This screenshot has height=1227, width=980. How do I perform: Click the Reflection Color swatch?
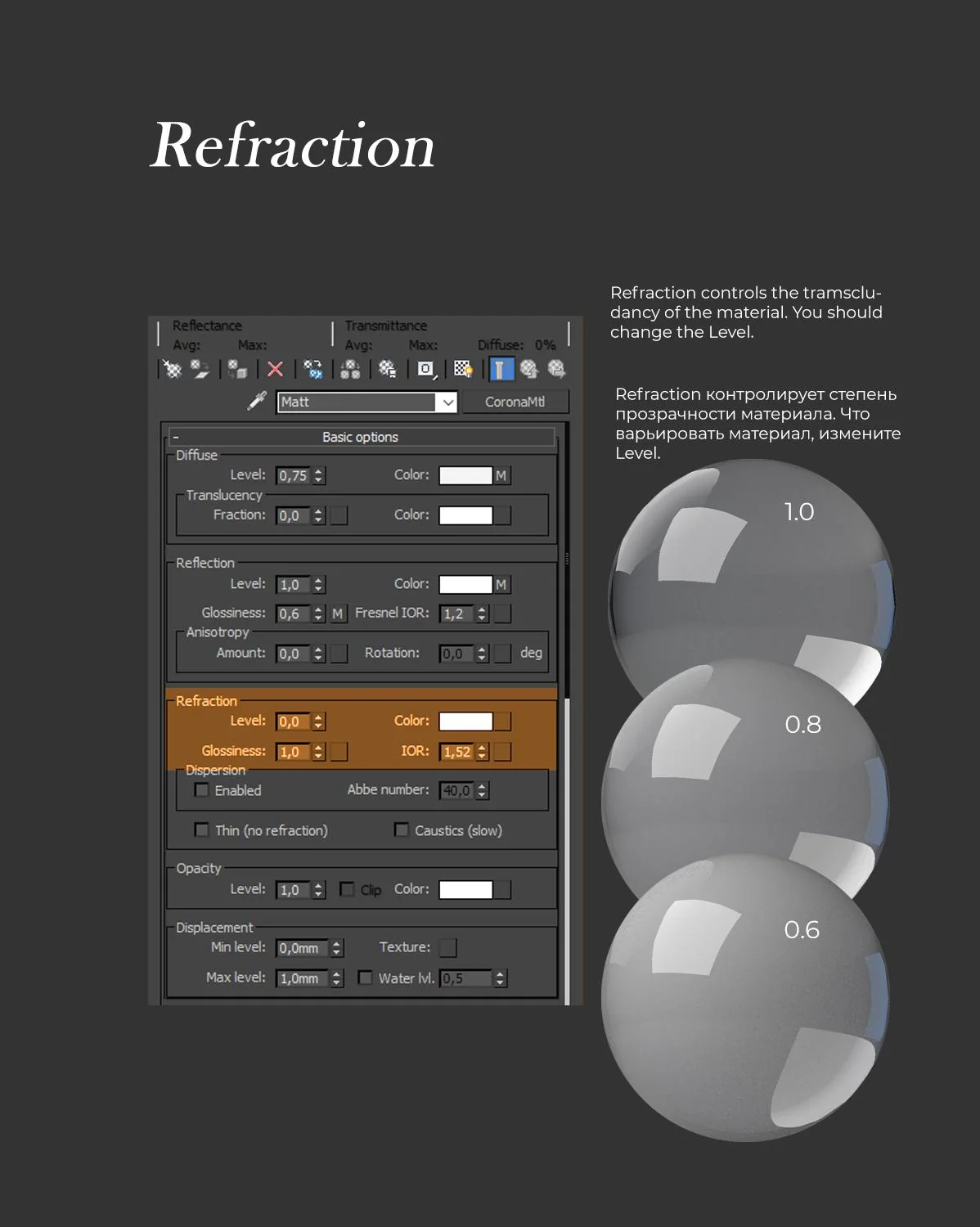click(465, 584)
